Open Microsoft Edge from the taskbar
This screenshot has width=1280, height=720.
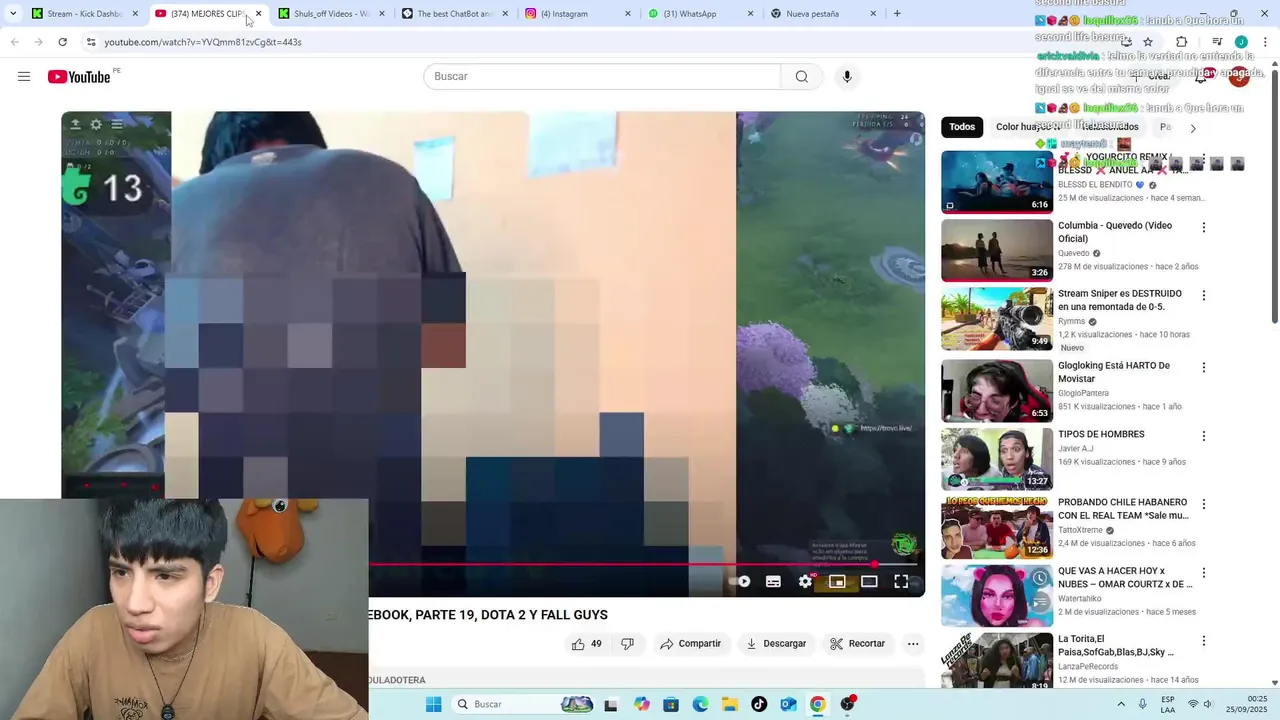[x=700, y=704]
